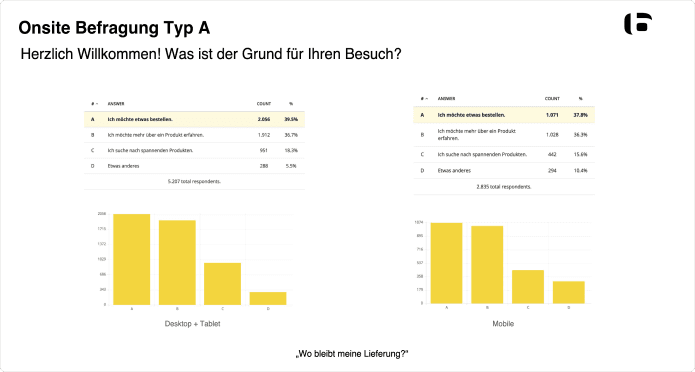
Task: Click bar B in the Desktop + Tablet chart
Action: coord(177,262)
